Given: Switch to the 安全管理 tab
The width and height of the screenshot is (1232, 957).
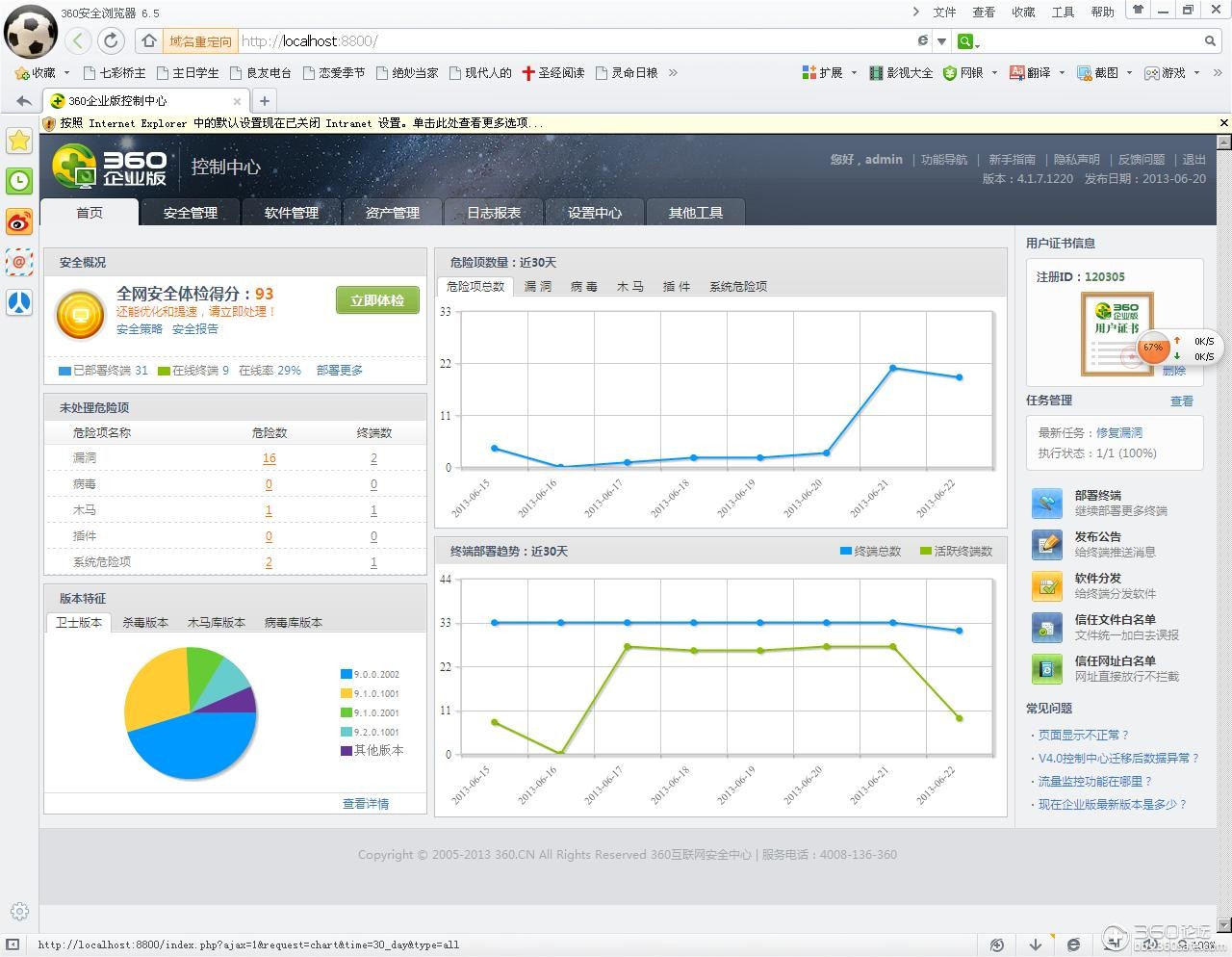Looking at the screenshot, I should coord(191,213).
